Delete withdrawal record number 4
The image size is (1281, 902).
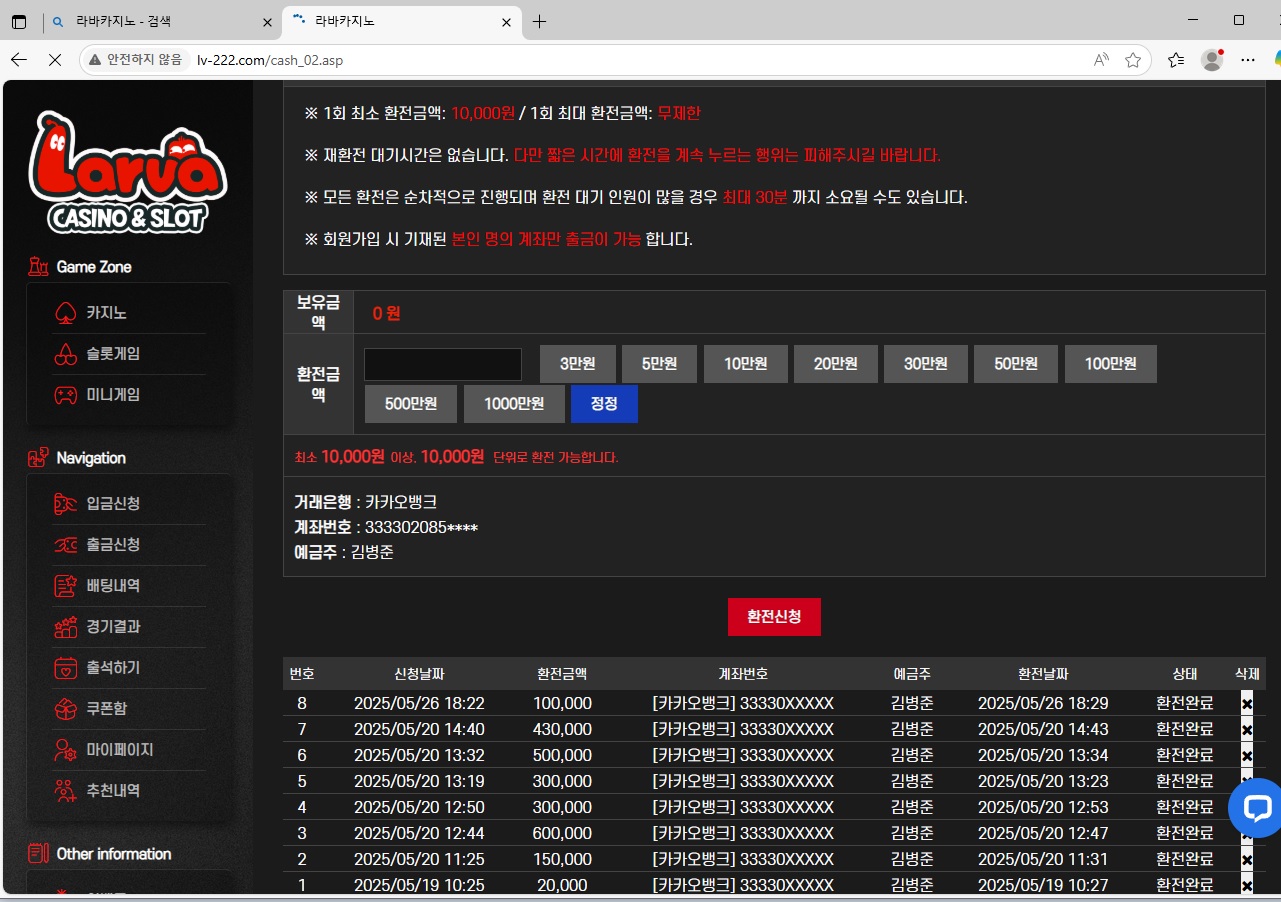click(1246, 808)
